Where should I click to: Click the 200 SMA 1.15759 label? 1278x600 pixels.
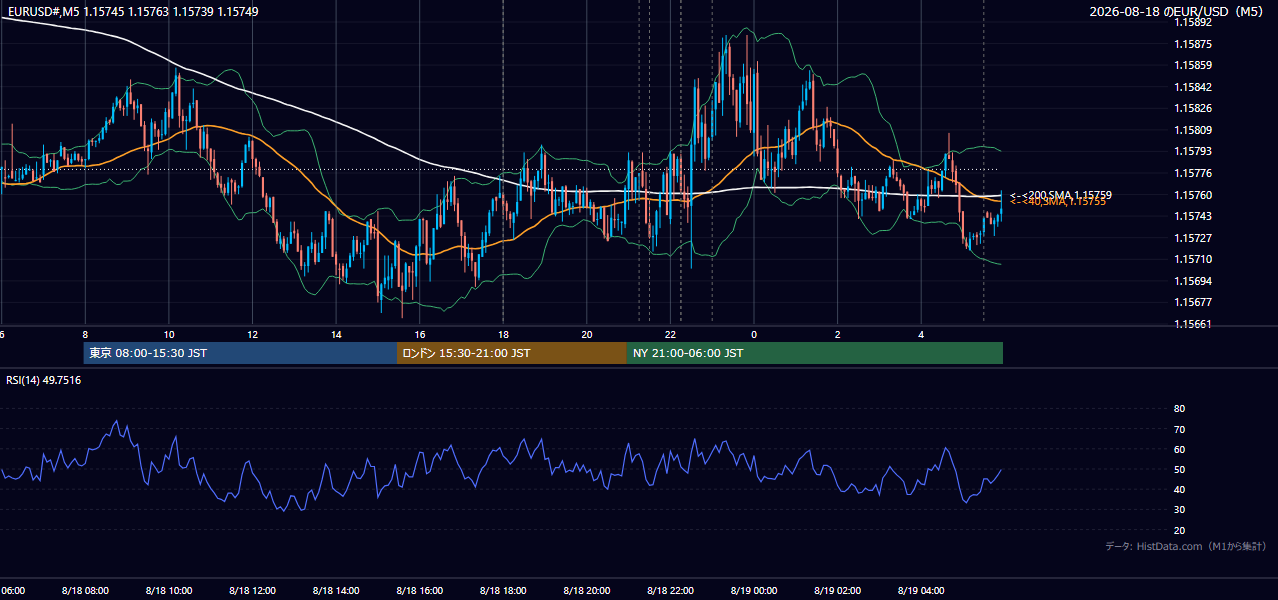click(x=1060, y=194)
